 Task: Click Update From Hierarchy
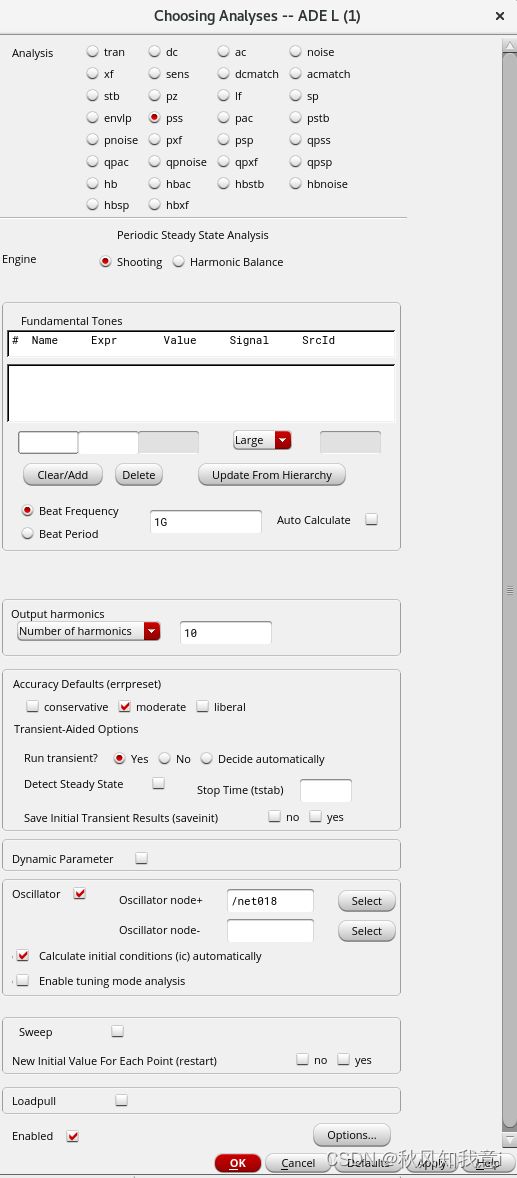tap(272, 475)
